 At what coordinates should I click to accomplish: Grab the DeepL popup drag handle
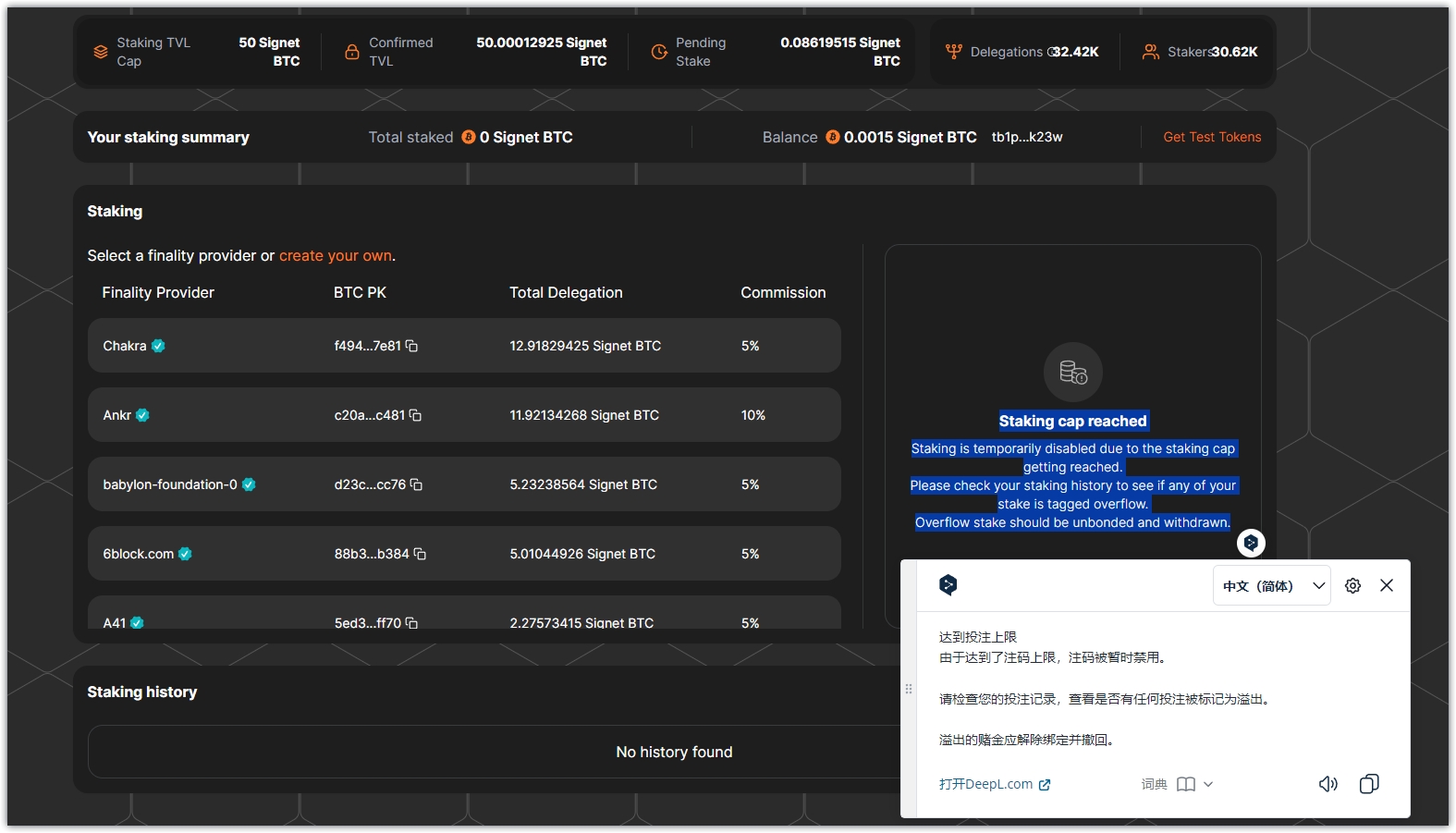click(909, 689)
